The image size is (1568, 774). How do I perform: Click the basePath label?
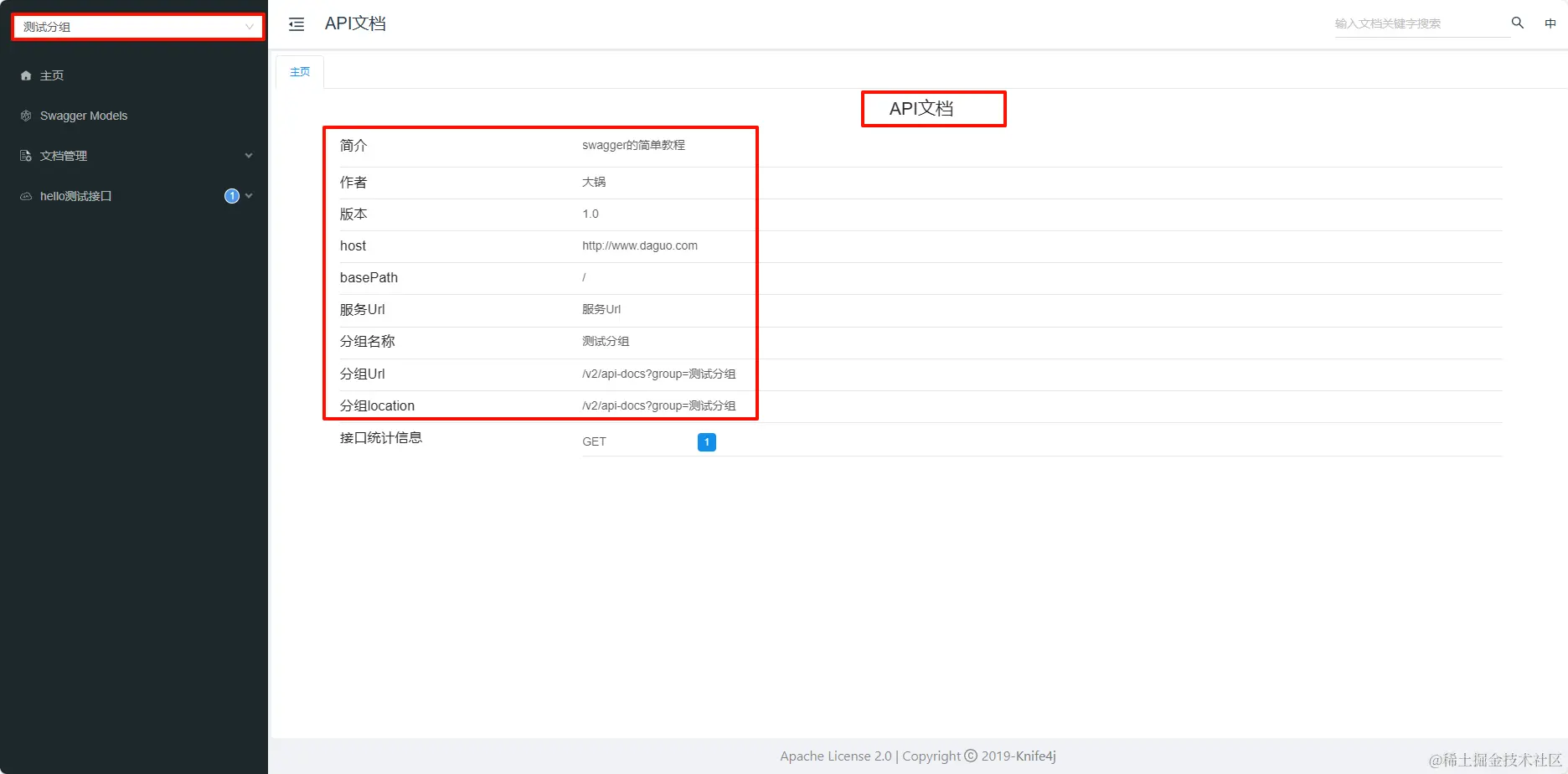pos(369,277)
